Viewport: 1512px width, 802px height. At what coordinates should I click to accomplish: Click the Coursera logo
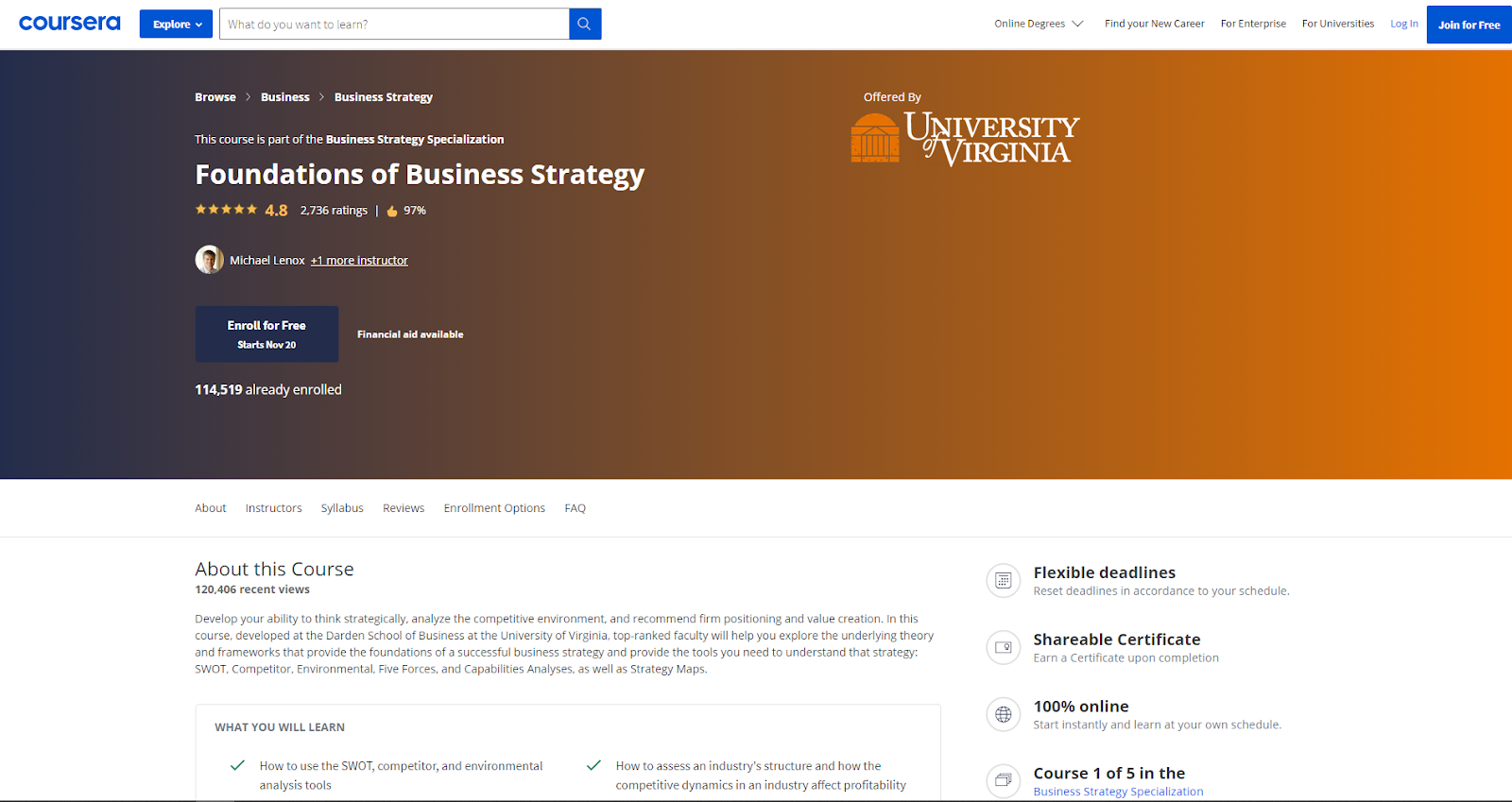70,24
